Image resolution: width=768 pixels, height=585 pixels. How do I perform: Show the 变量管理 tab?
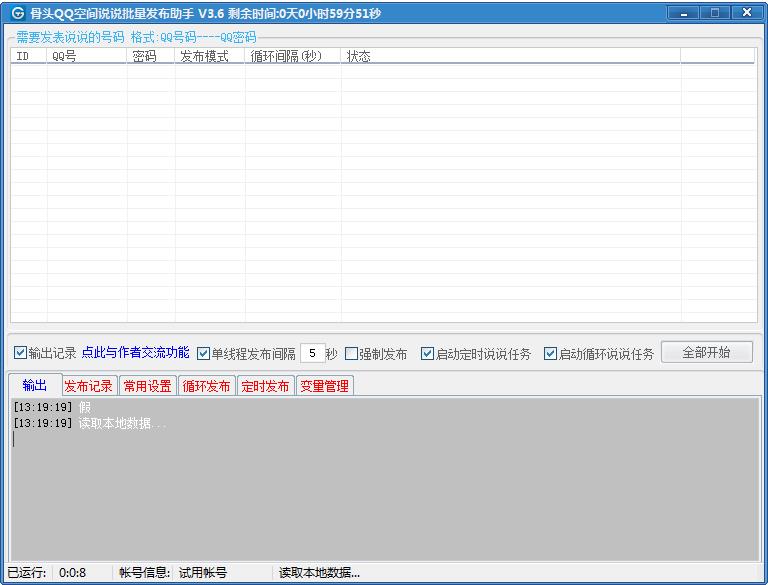tap(325, 386)
